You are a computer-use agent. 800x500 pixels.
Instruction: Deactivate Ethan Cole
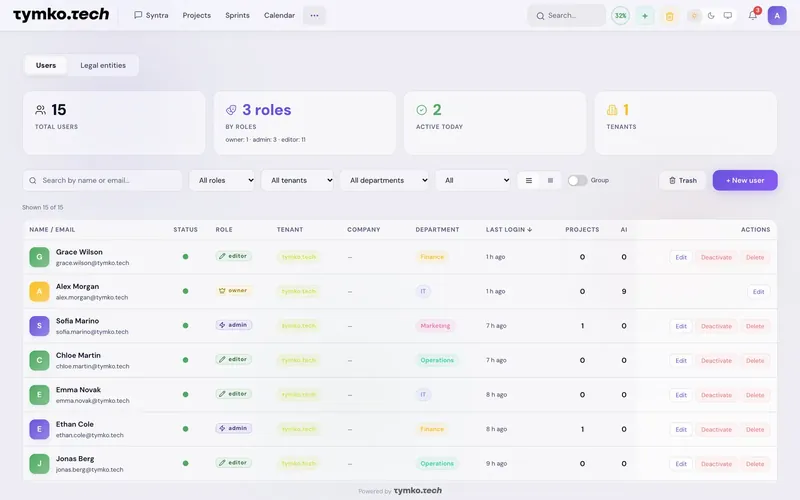click(716, 429)
